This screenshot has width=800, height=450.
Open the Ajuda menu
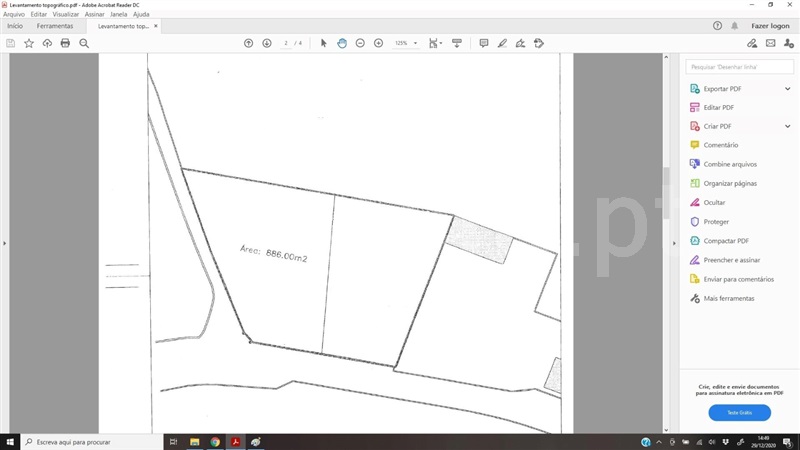tap(141, 14)
